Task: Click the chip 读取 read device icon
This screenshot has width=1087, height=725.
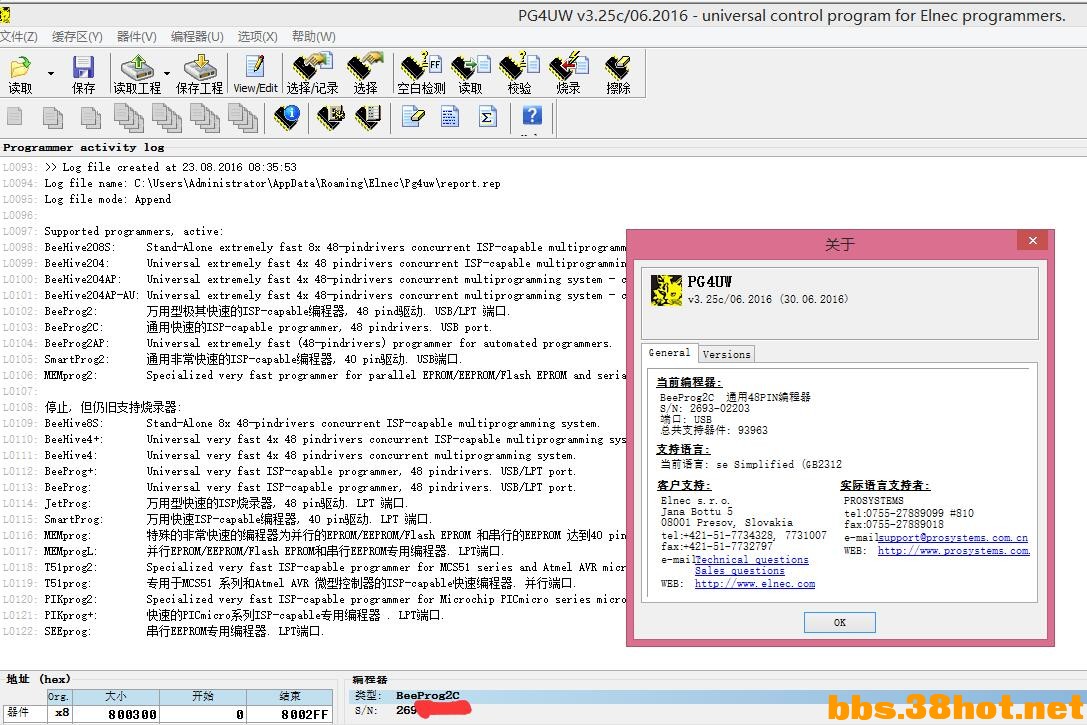Action: click(471, 73)
